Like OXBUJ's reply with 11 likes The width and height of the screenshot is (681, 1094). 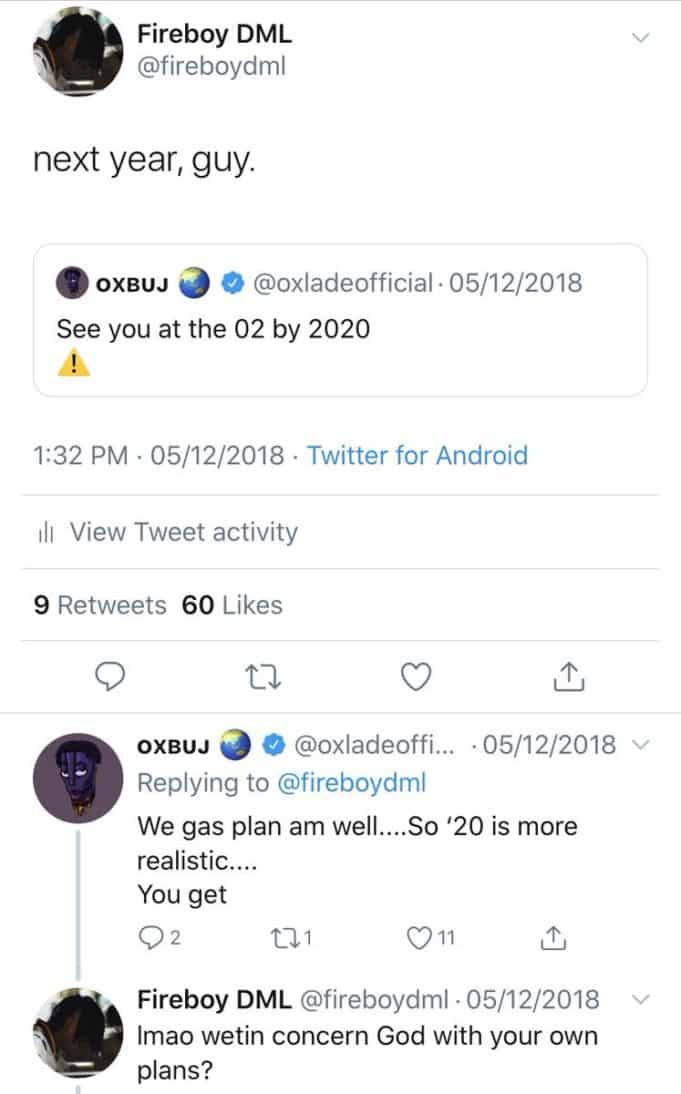(x=421, y=938)
